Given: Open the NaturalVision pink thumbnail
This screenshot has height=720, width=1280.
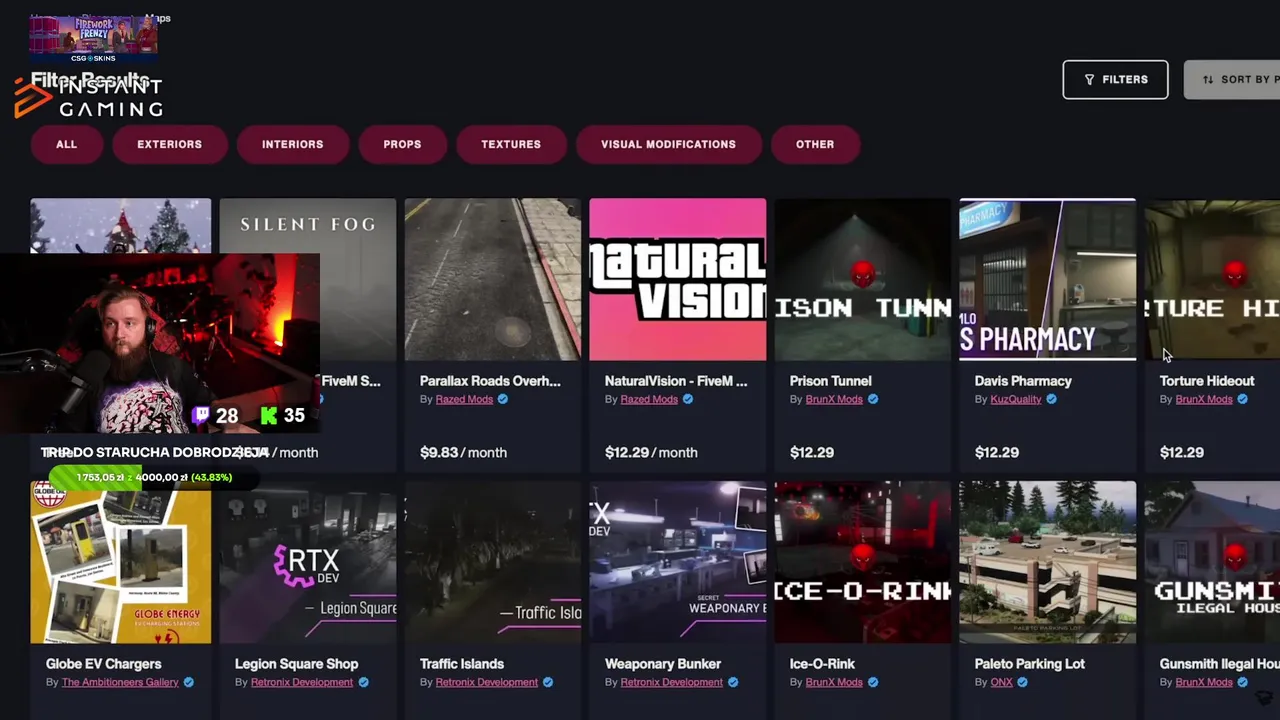Looking at the screenshot, I should 678,279.
